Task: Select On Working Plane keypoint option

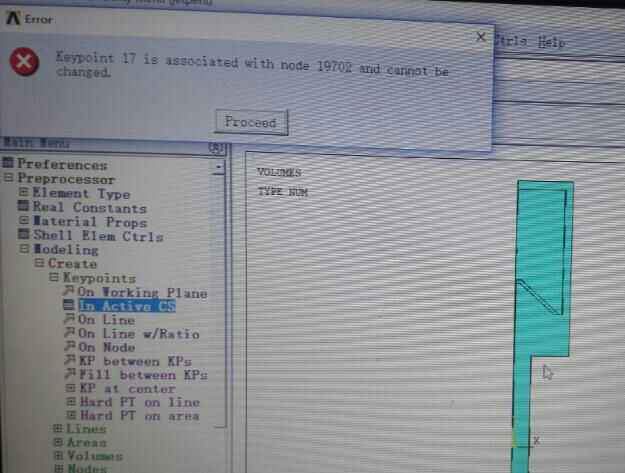Action: (x=142, y=293)
